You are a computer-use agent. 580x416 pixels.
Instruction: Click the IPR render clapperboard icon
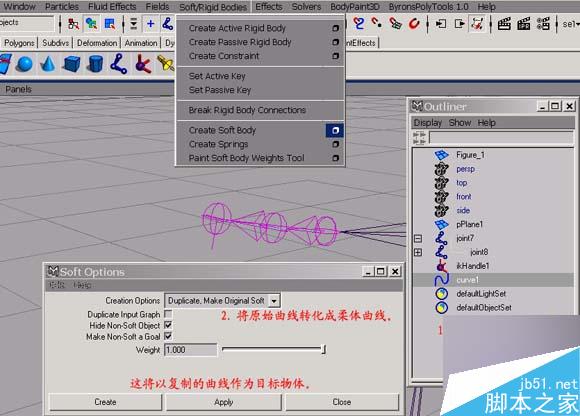[523, 24]
